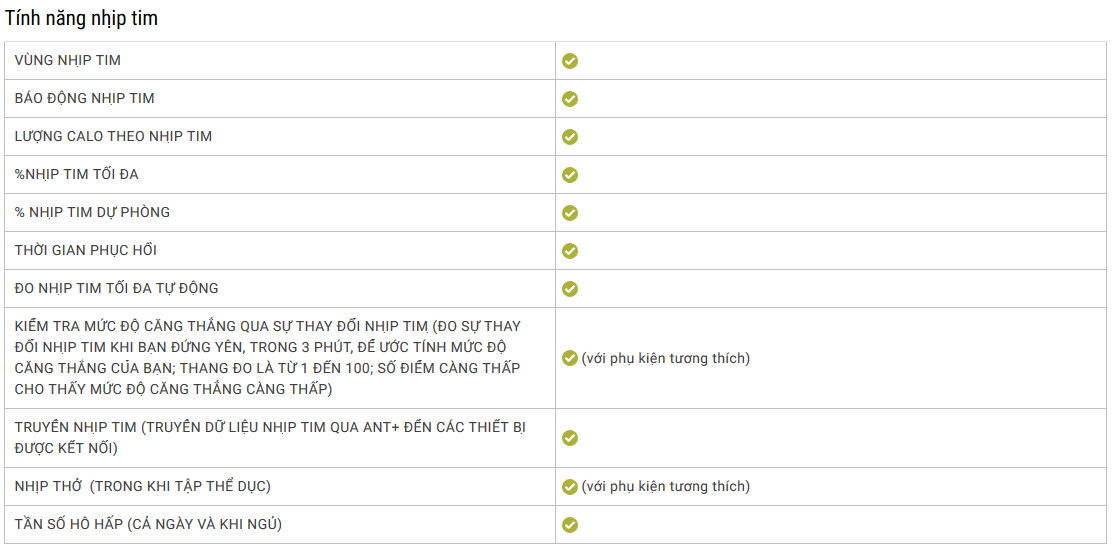Click the checkmark icon for VÙNG NHỊP TIM
The width and height of the screenshot is (1112, 548).
pyautogui.click(x=569, y=61)
